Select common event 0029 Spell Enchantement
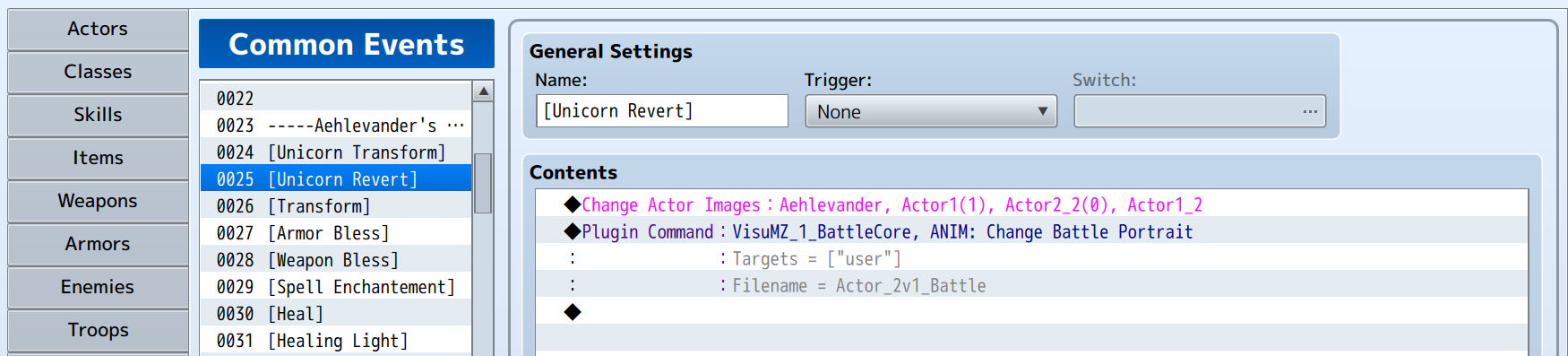The image size is (1568, 356). 336,286
